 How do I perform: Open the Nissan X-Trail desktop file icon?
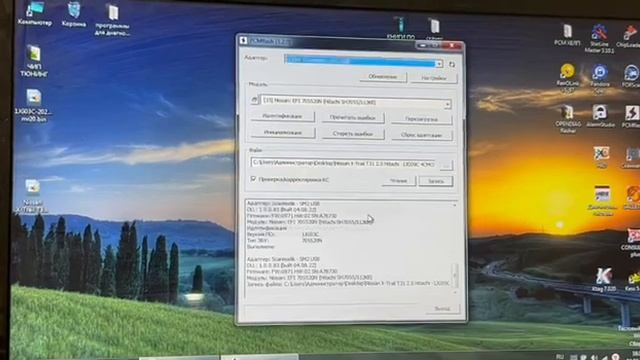click(x=32, y=196)
